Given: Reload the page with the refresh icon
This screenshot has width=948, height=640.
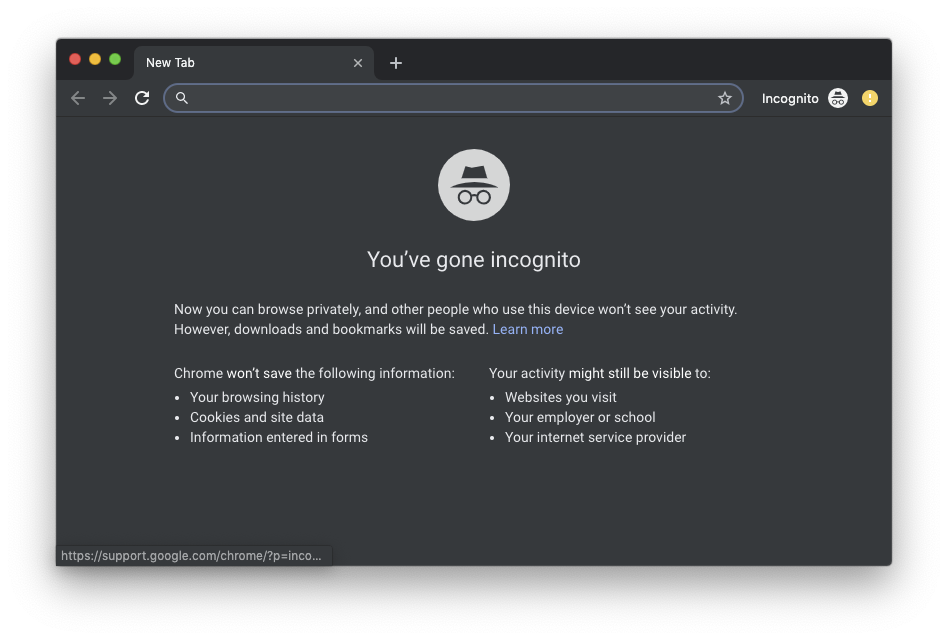Looking at the screenshot, I should point(142,98).
